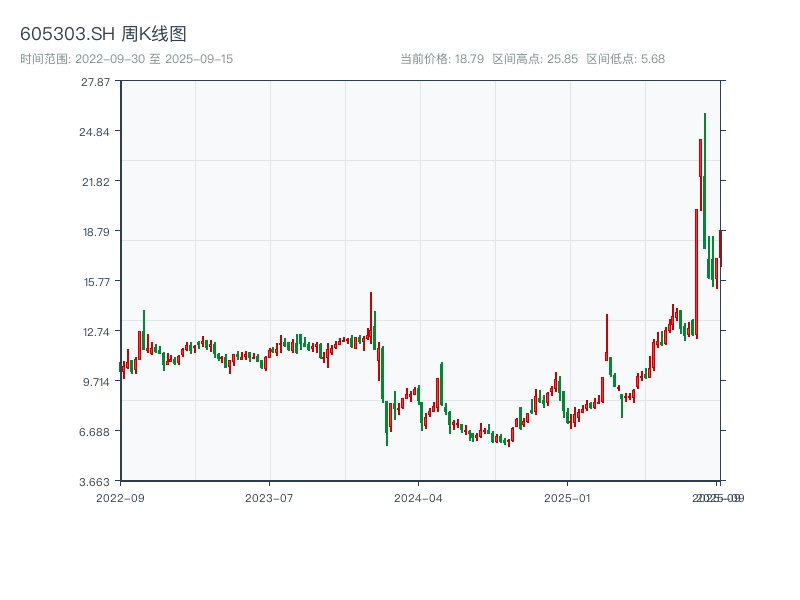Click y-axis label 12.74

click(96, 332)
